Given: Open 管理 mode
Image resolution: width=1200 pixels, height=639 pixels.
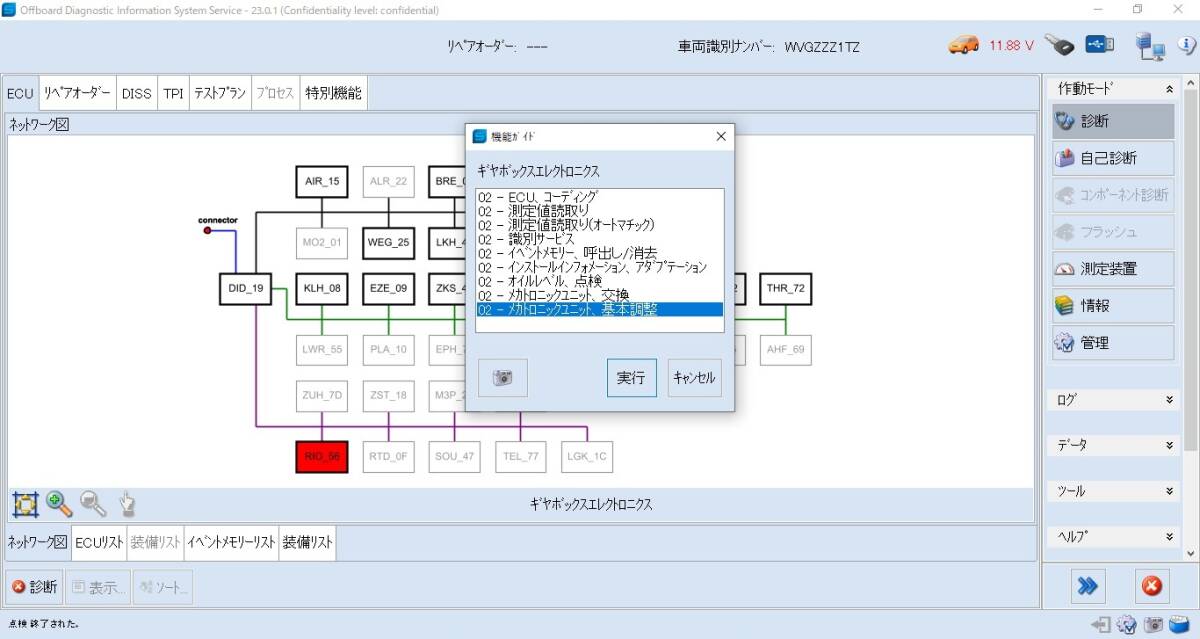Looking at the screenshot, I should [x=1113, y=343].
